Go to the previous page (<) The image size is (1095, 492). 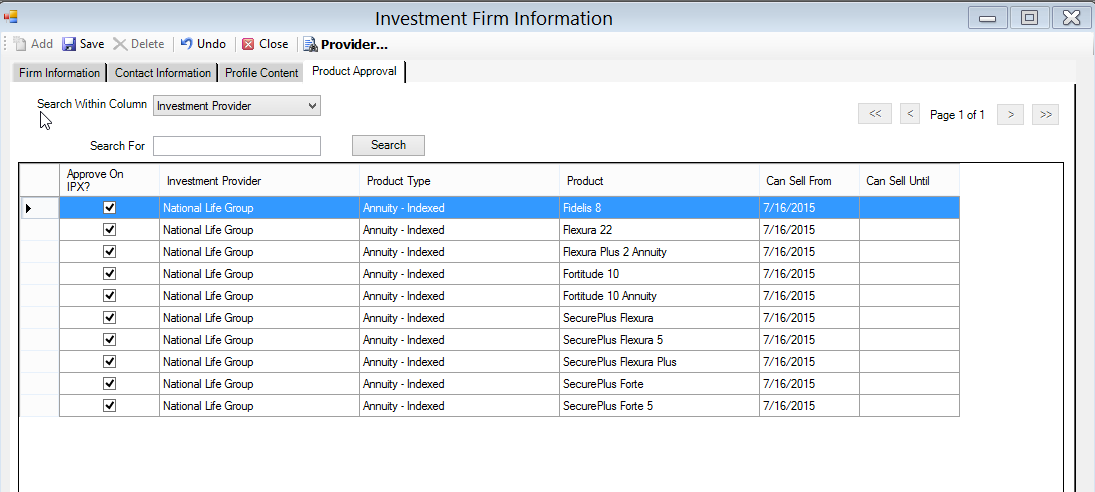pos(910,114)
